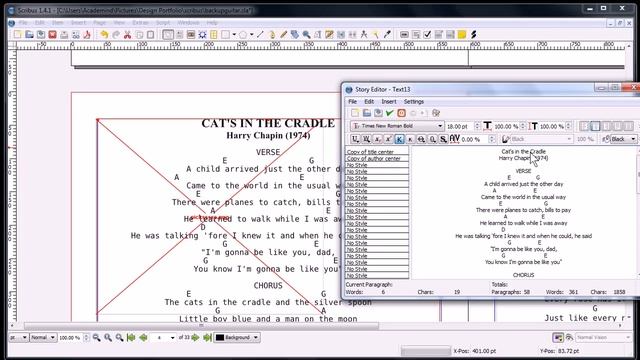This screenshot has height=360, width=640.
Task: Click the green checkmark Update and Exit icon
Action: coord(389,113)
